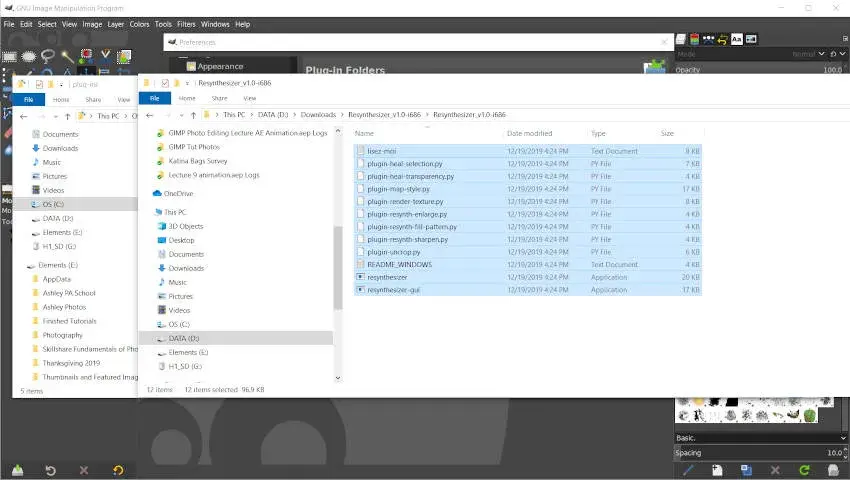
Task: Open GIMP Windows menu
Action: [215, 24]
